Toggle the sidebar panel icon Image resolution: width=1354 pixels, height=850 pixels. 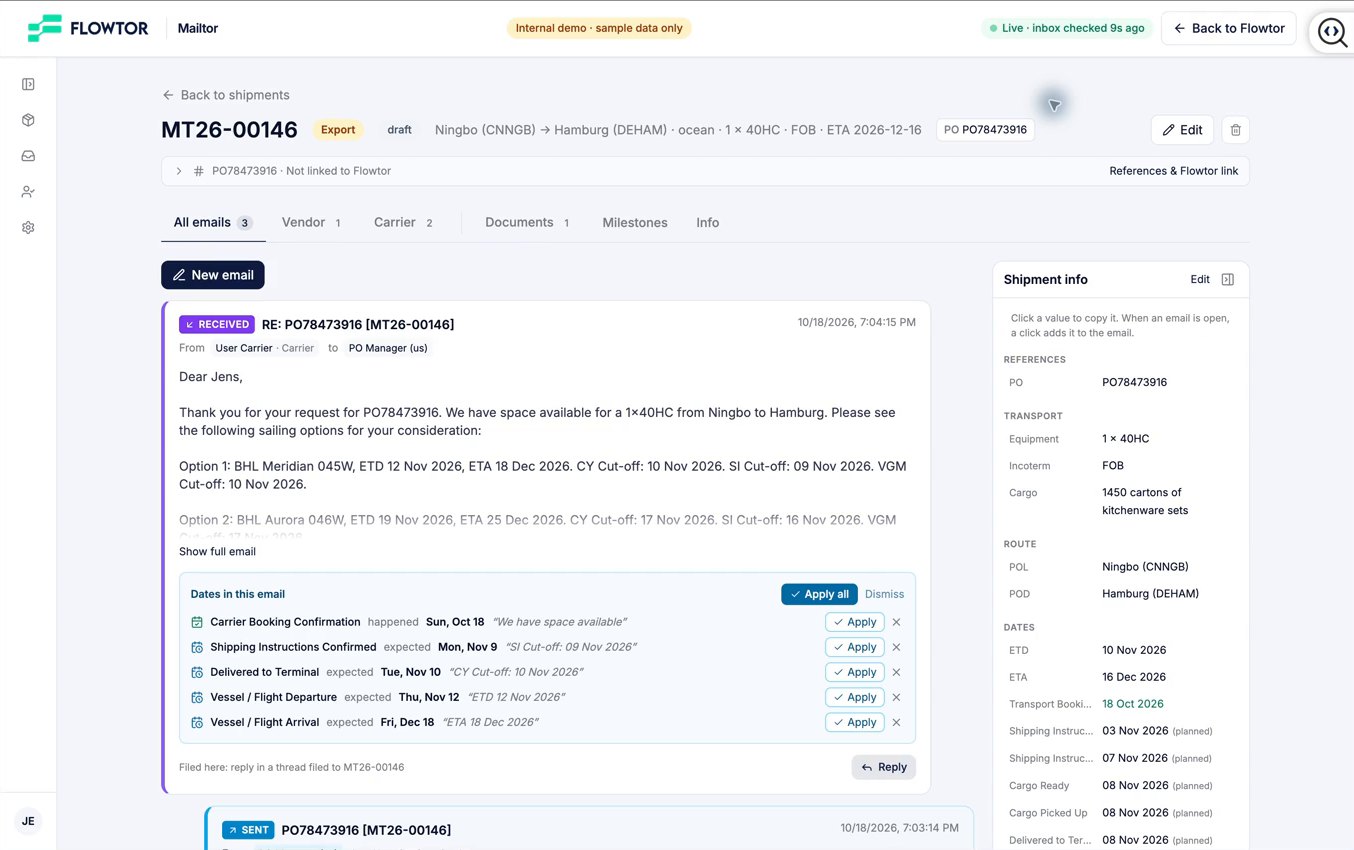[28, 84]
